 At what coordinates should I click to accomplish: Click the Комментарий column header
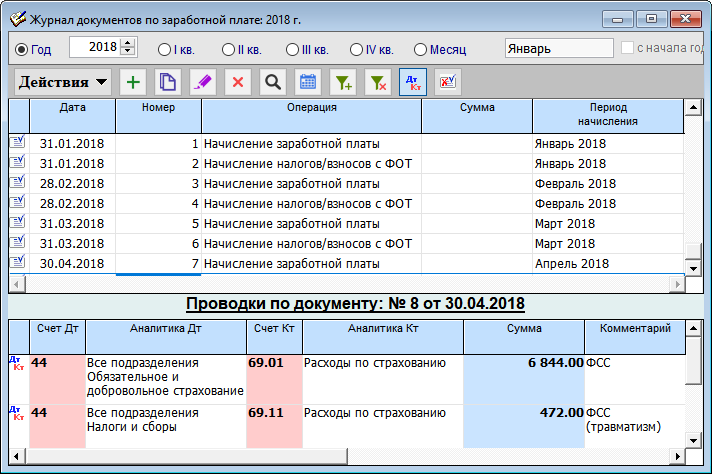635,337
